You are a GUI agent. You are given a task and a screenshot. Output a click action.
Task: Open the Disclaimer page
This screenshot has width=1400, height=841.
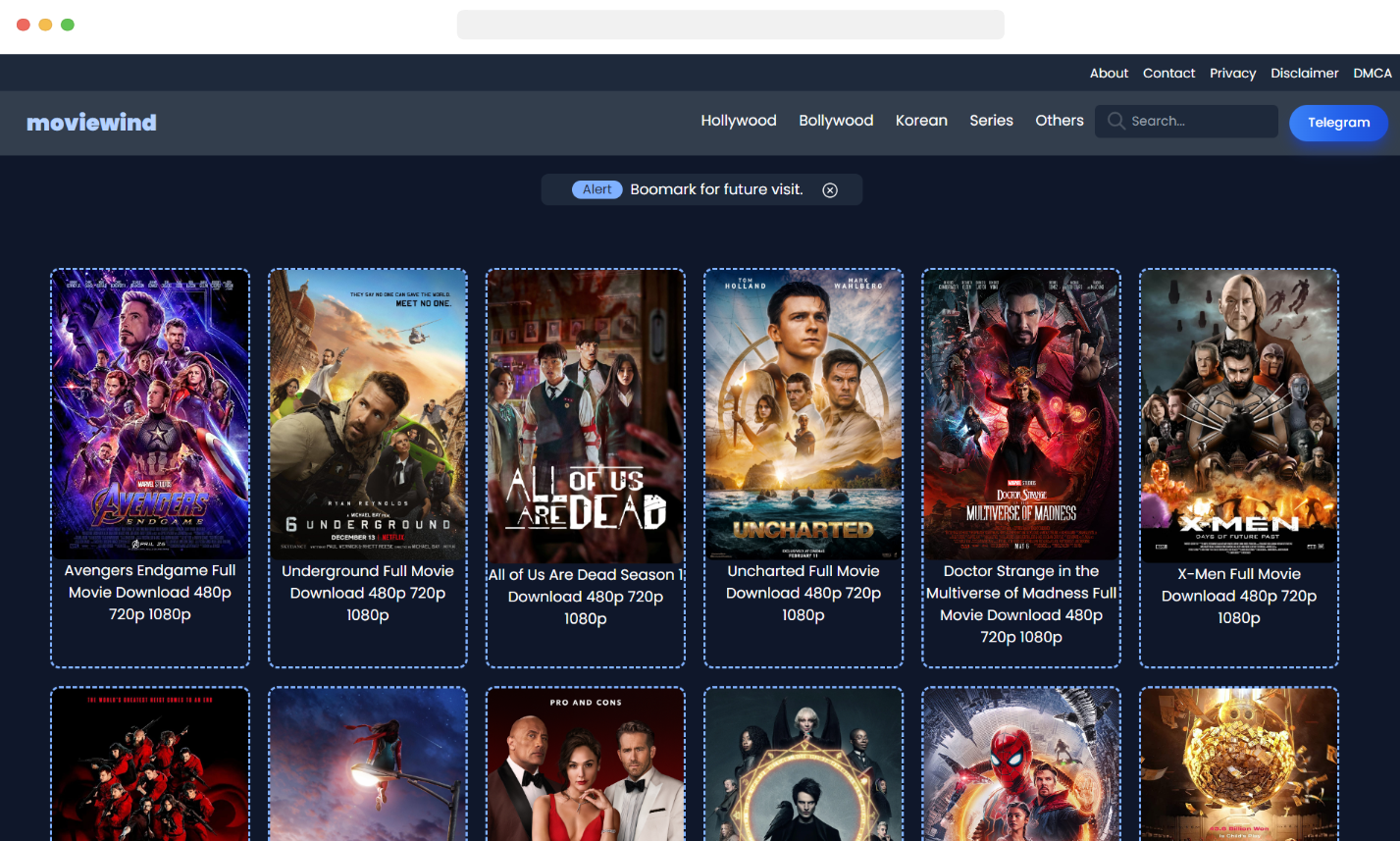(1304, 74)
